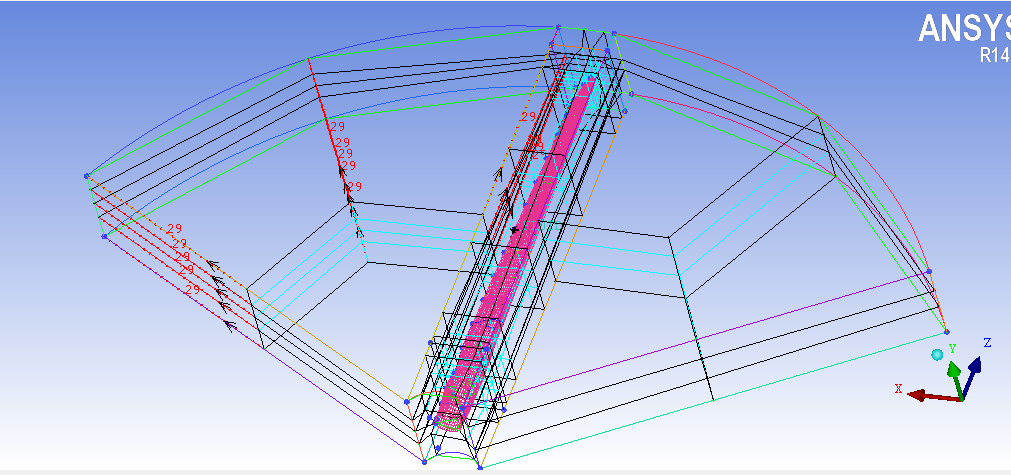Click the R14 version text under the logo
Viewport: 1011px width, 475px height.
[x=994, y=56]
